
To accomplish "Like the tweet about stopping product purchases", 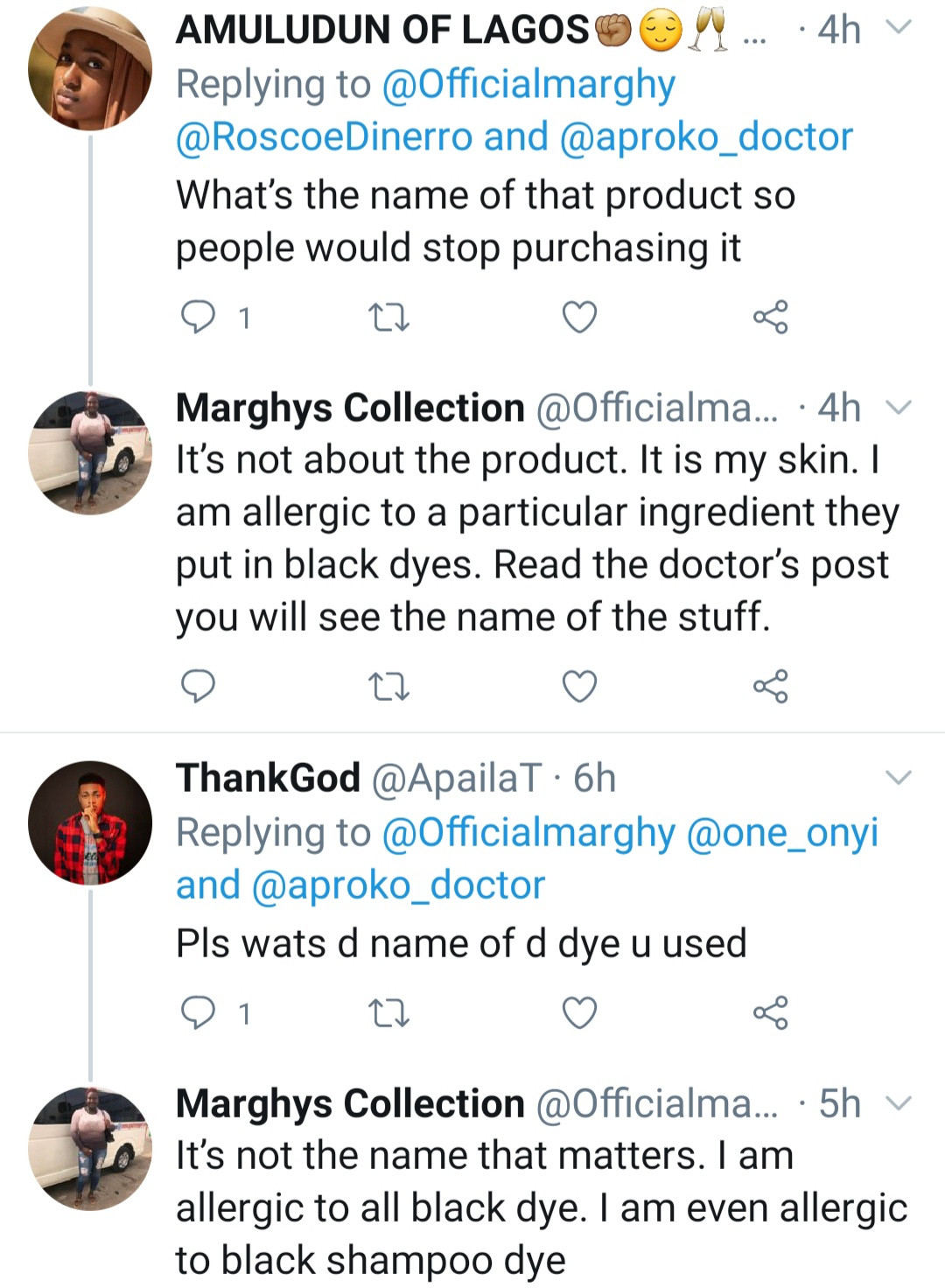I will (x=579, y=317).
